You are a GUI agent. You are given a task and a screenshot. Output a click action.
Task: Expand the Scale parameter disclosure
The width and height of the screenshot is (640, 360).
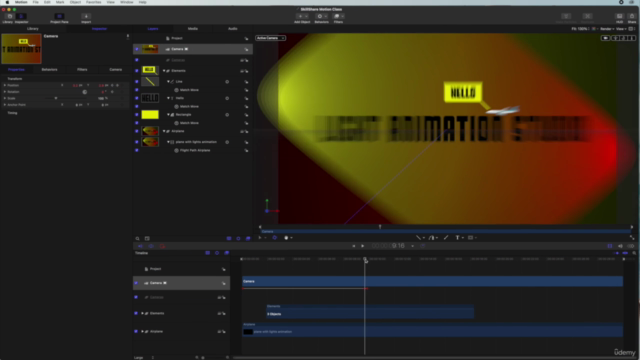[5, 98]
